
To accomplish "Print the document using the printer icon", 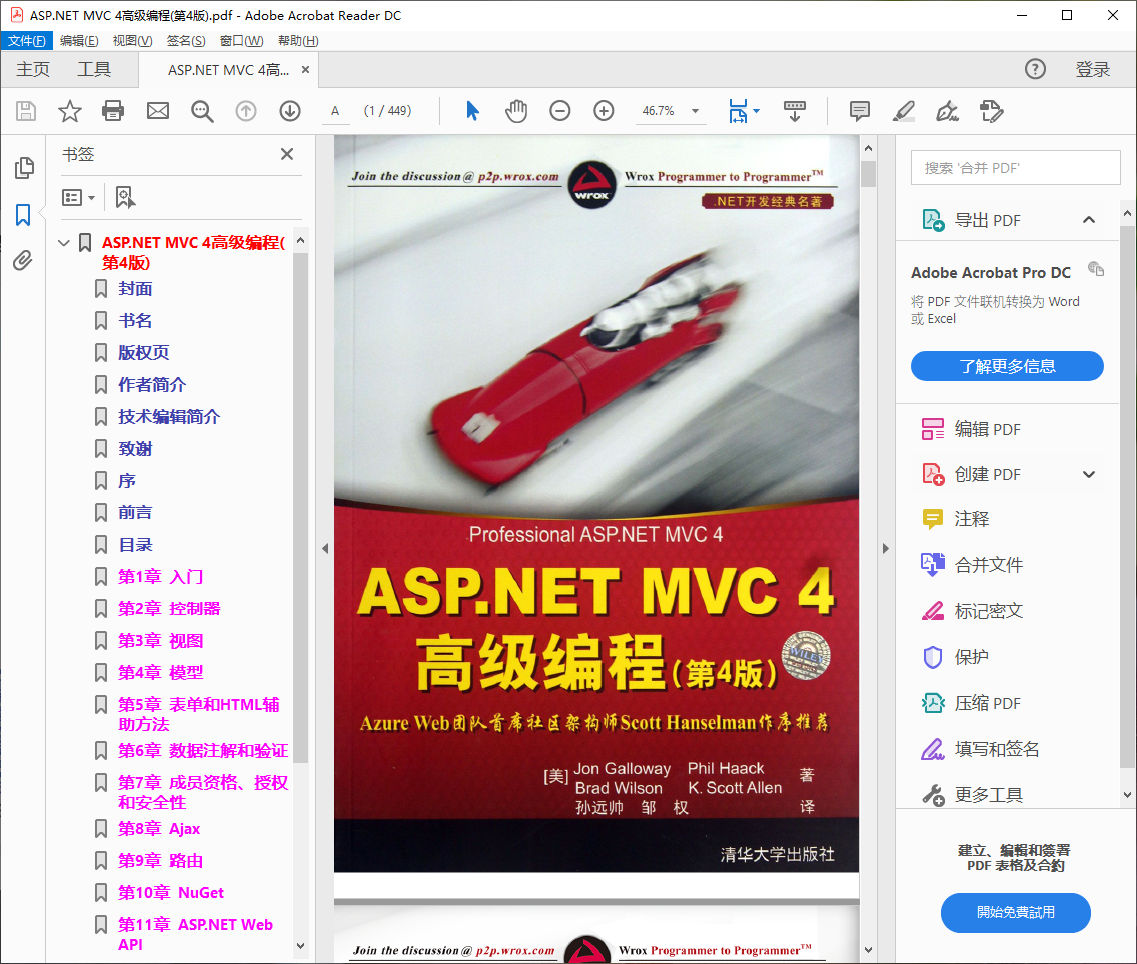I will point(113,111).
